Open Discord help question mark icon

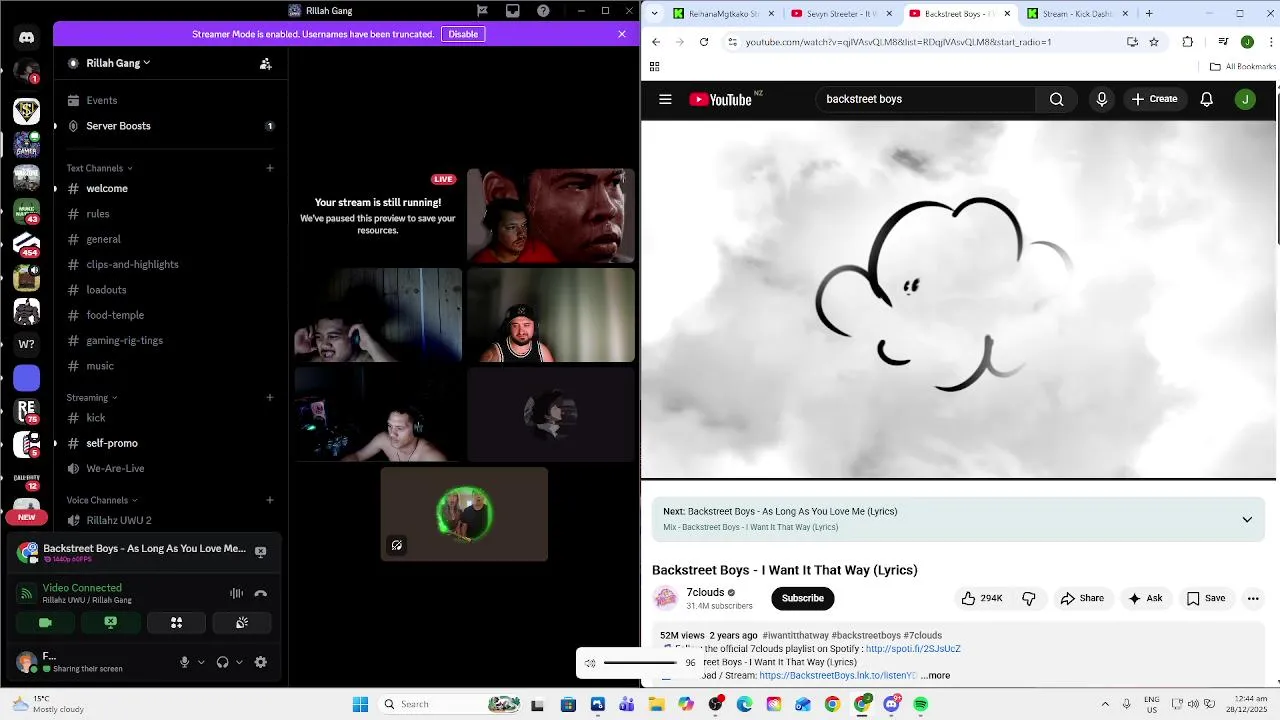pos(543,11)
